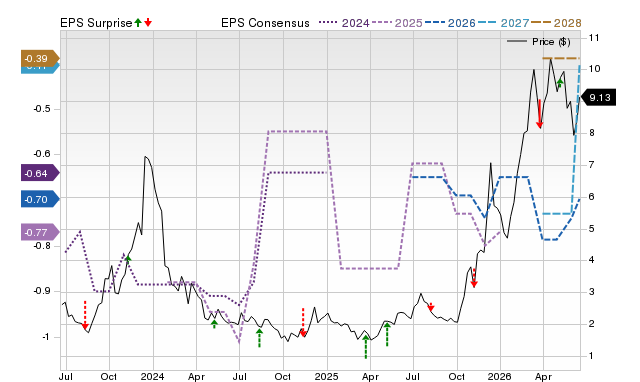
Task: Click the brown -0.39 value tag
Action: (40, 59)
